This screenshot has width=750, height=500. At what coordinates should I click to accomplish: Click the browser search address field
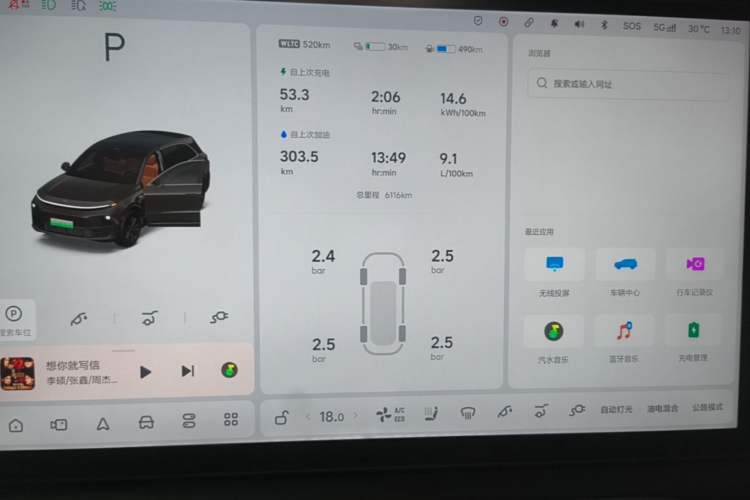coord(628,84)
